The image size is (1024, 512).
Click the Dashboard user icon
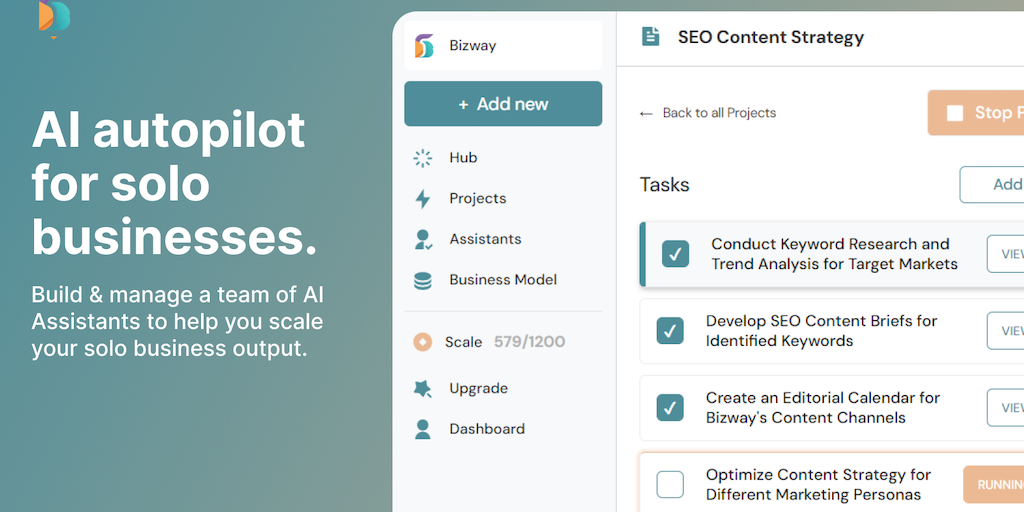tap(423, 429)
